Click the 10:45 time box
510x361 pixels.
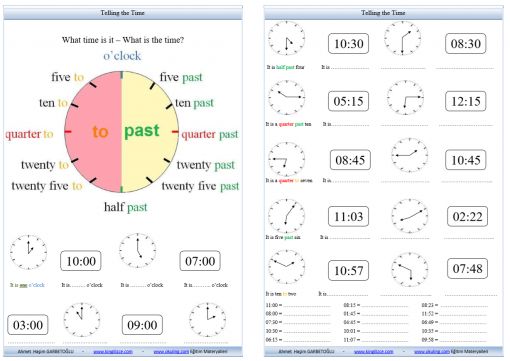(x=466, y=160)
